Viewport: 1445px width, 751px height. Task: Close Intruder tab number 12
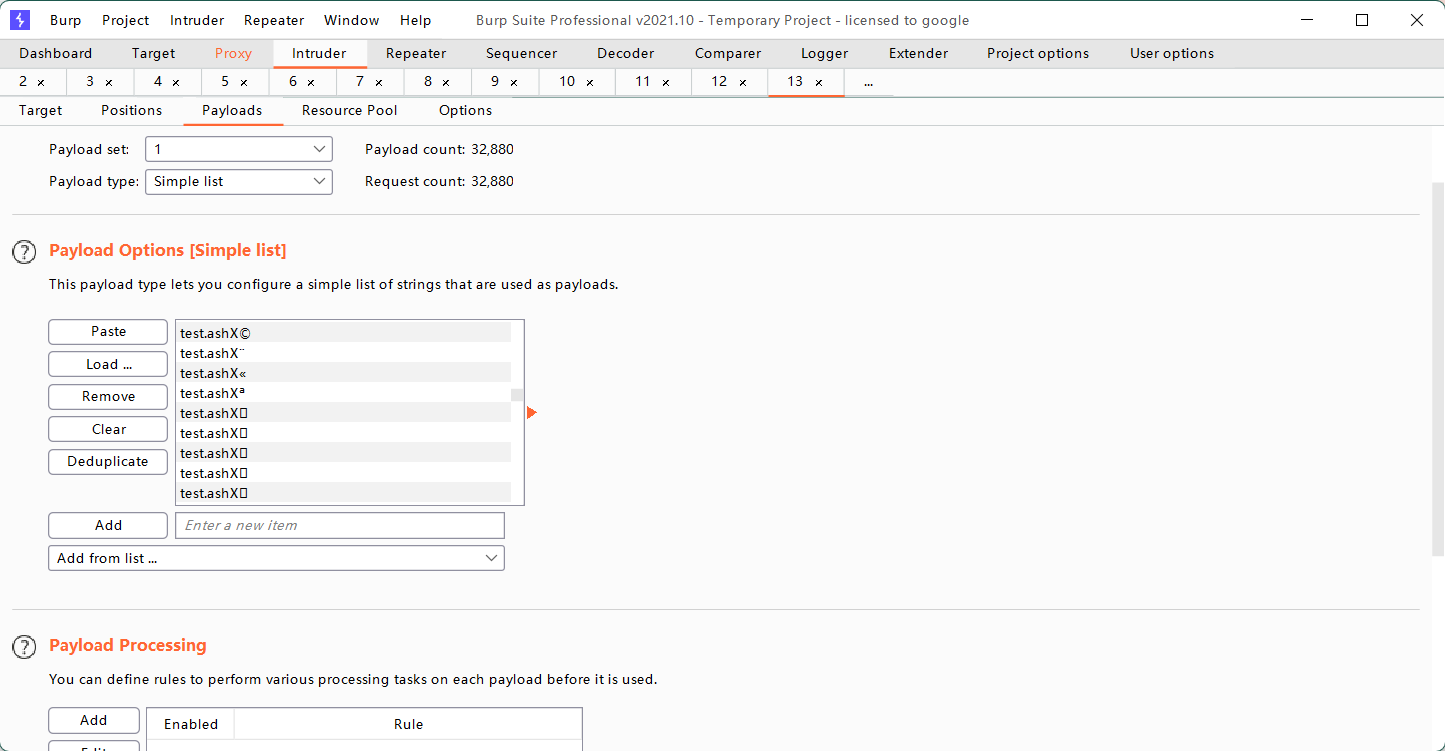point(743,82)
